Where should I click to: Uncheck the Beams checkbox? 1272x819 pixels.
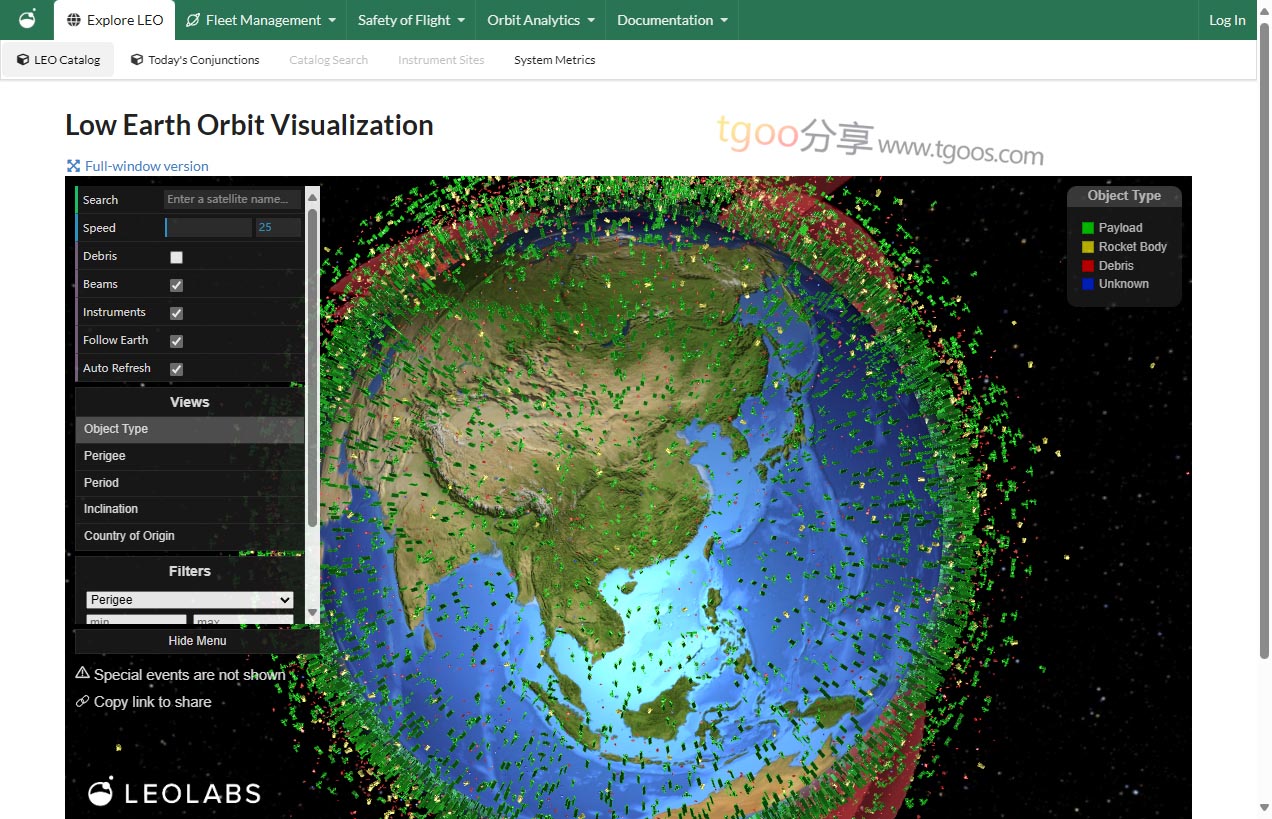(x=177, y=285)
